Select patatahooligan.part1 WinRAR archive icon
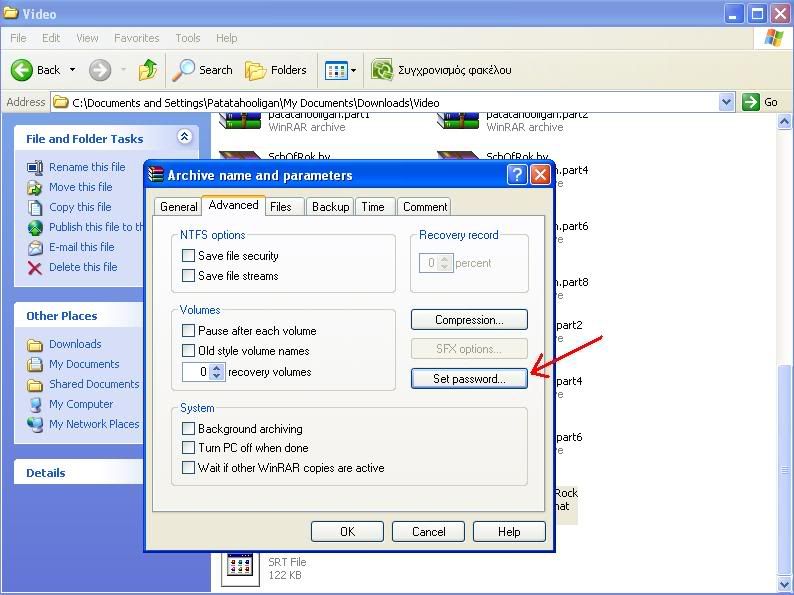794x595 pixels. [x=240, y=121]
